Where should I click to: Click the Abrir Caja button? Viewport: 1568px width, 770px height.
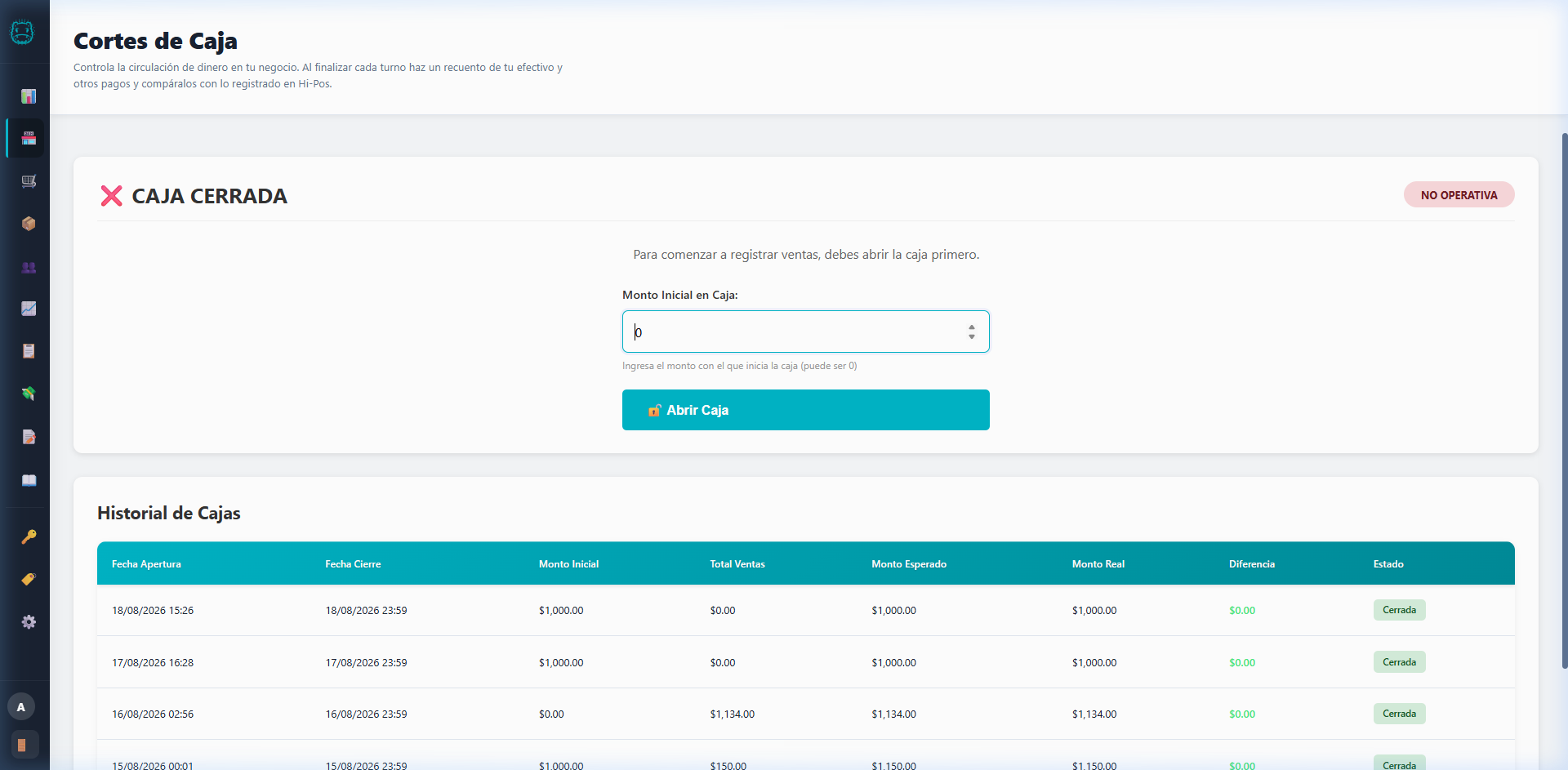(x=806, y=410)
